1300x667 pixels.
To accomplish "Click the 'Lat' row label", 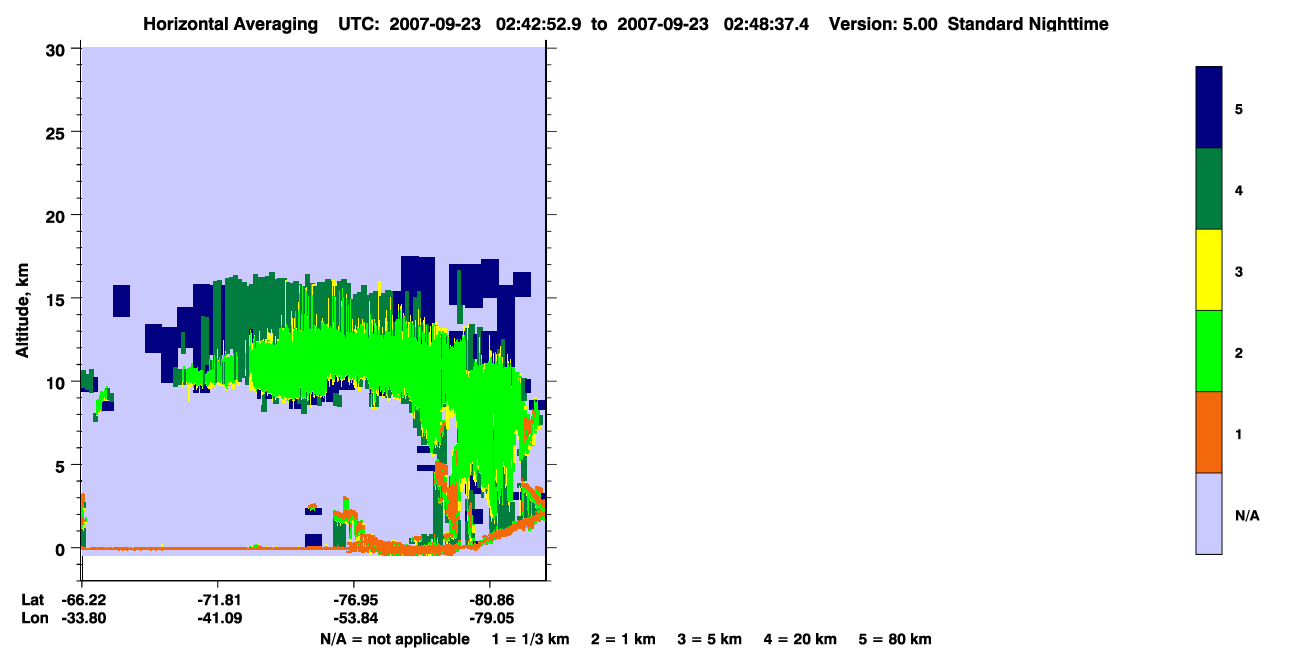I will 33,600.
